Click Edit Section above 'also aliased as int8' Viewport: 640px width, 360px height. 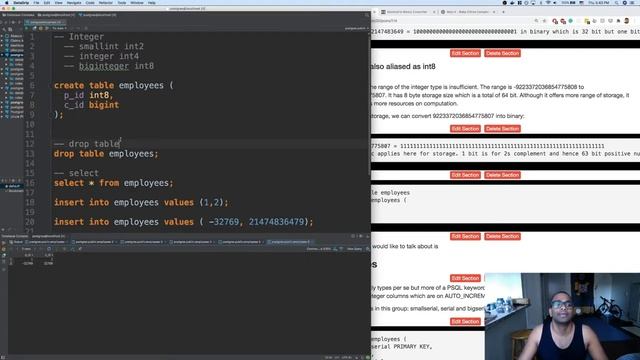point(465,53)
